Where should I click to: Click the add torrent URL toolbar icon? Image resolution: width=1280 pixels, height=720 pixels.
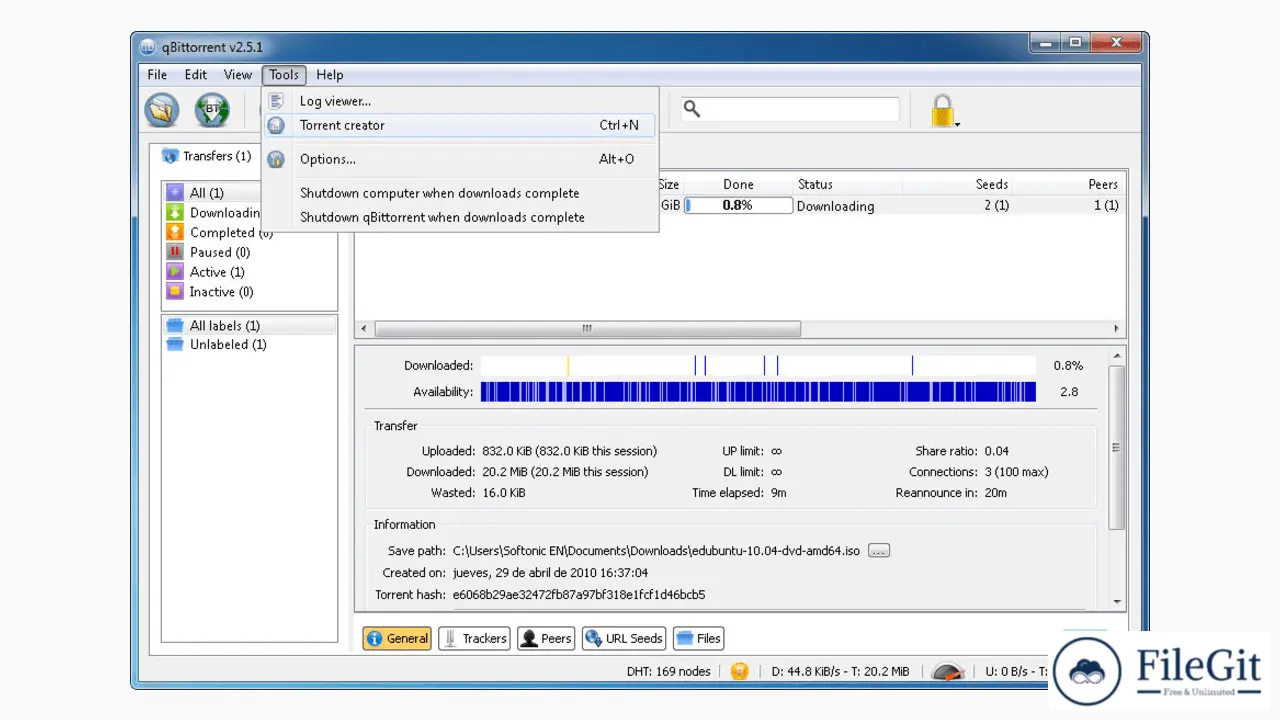212,110
